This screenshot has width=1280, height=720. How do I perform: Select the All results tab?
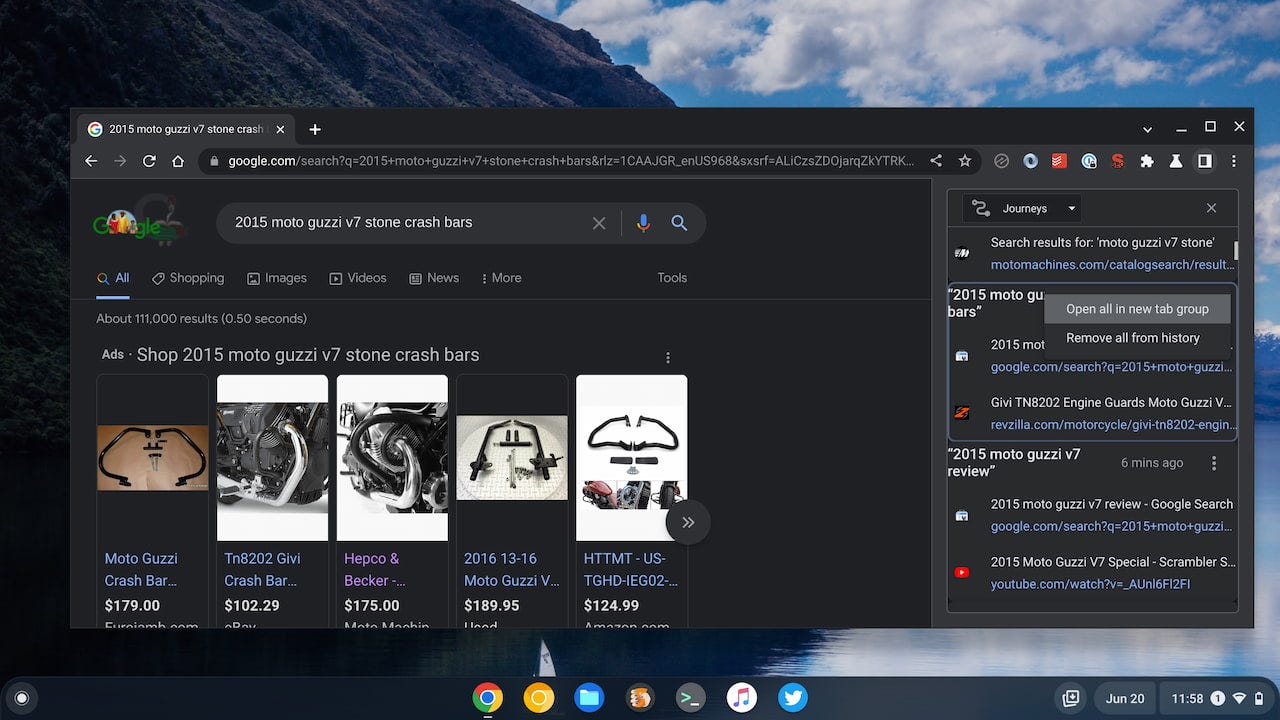[x=113, y=278]
